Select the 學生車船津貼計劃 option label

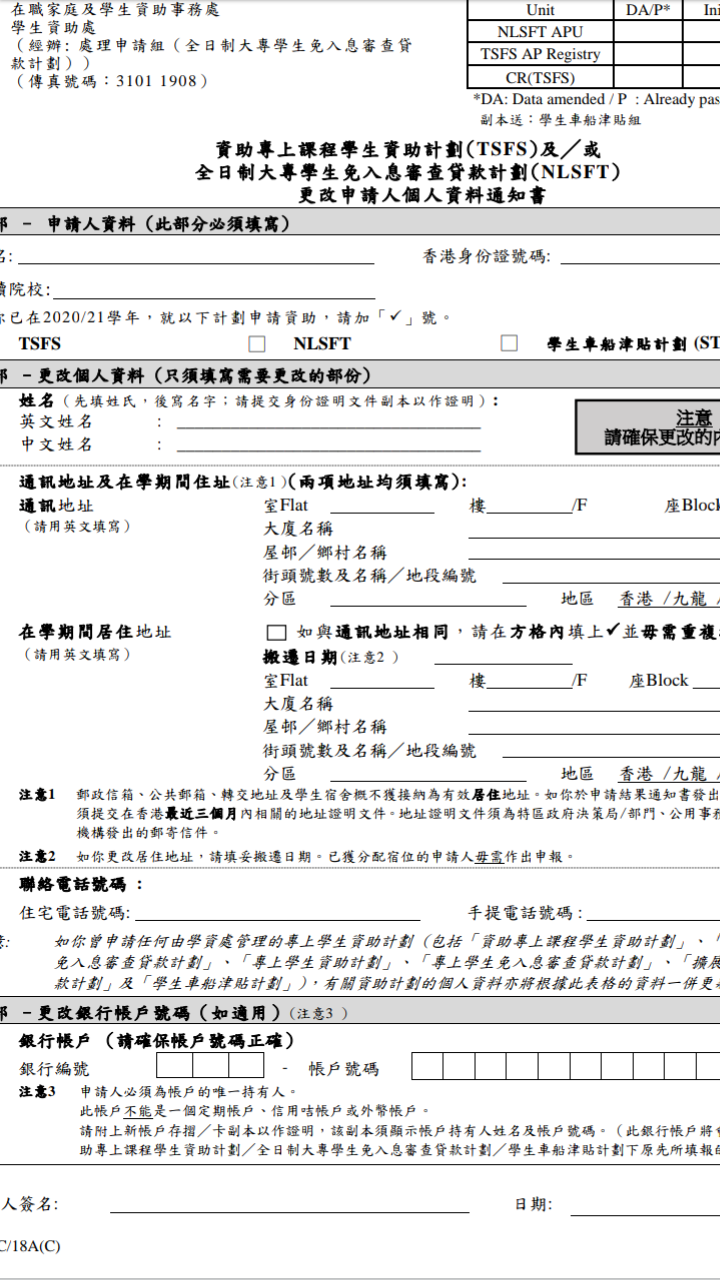pyautogui.click(x=633, y=344)
